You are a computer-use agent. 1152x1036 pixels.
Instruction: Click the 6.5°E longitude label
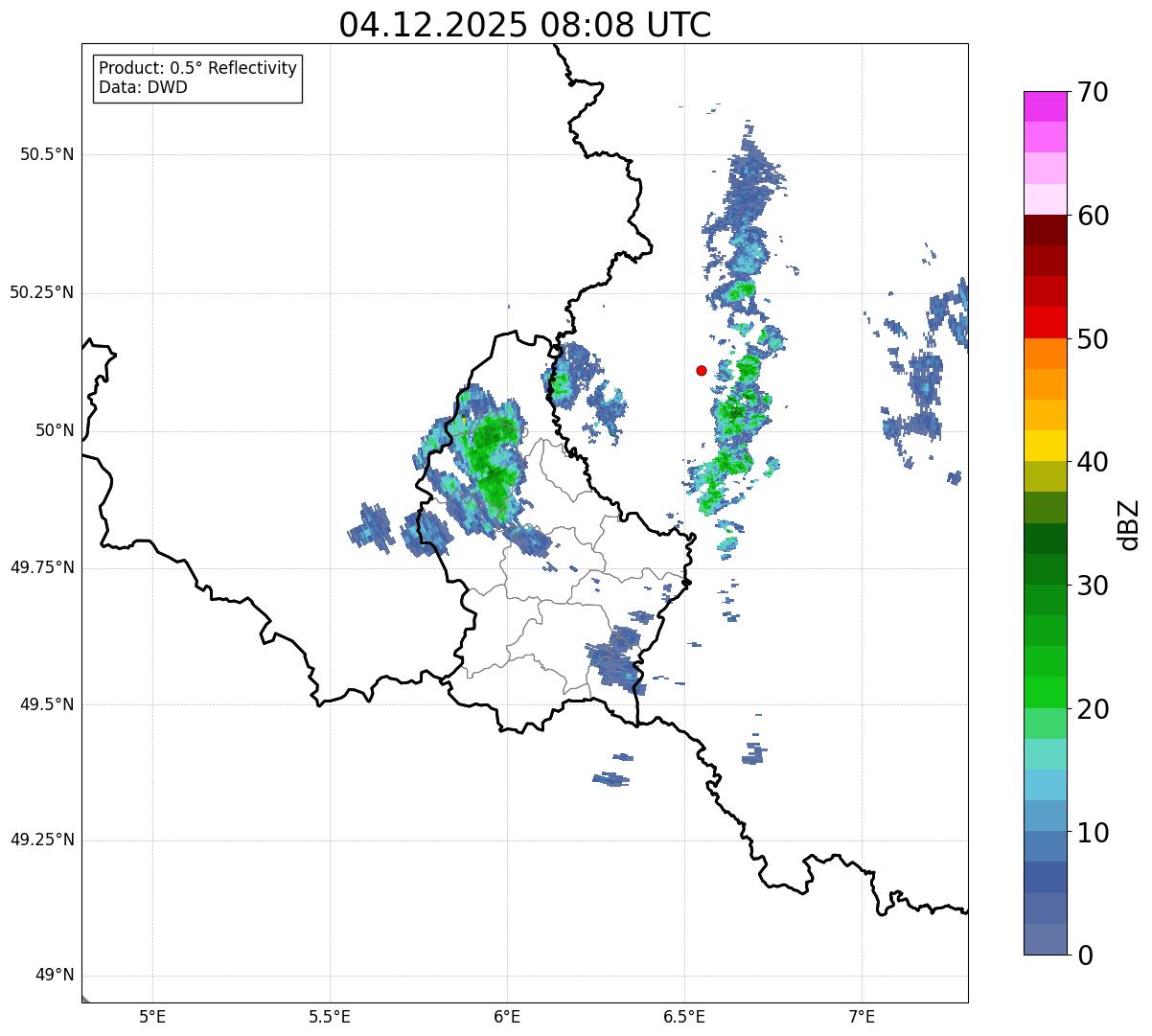point(684,1016)
